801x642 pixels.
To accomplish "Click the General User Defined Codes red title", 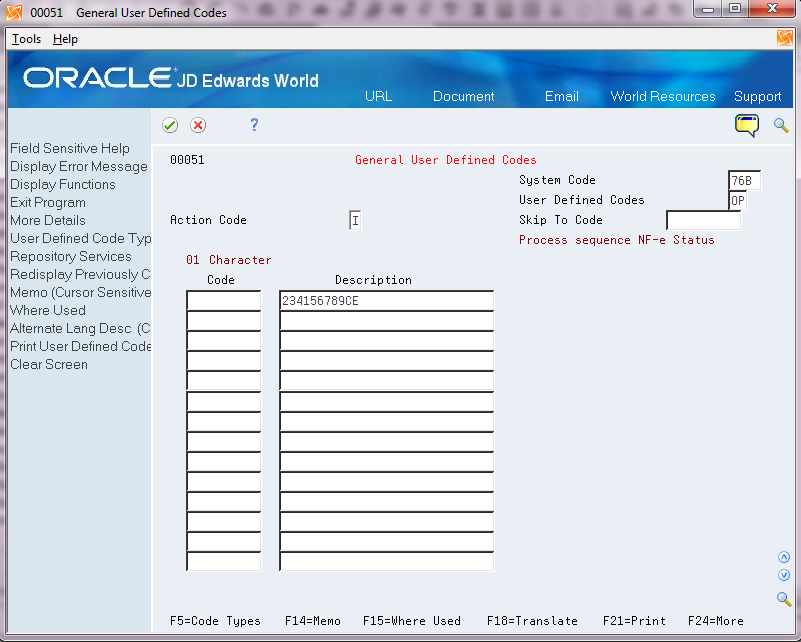I will [445, 160].
